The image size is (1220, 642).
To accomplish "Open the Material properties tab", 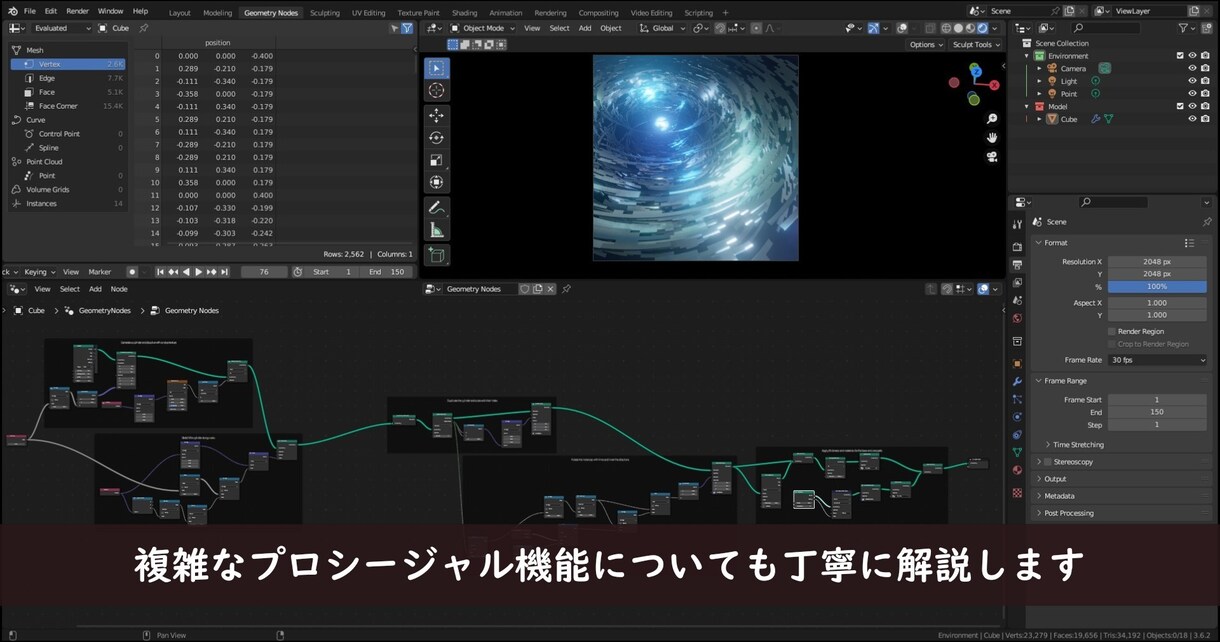I will pos(1017,470).
